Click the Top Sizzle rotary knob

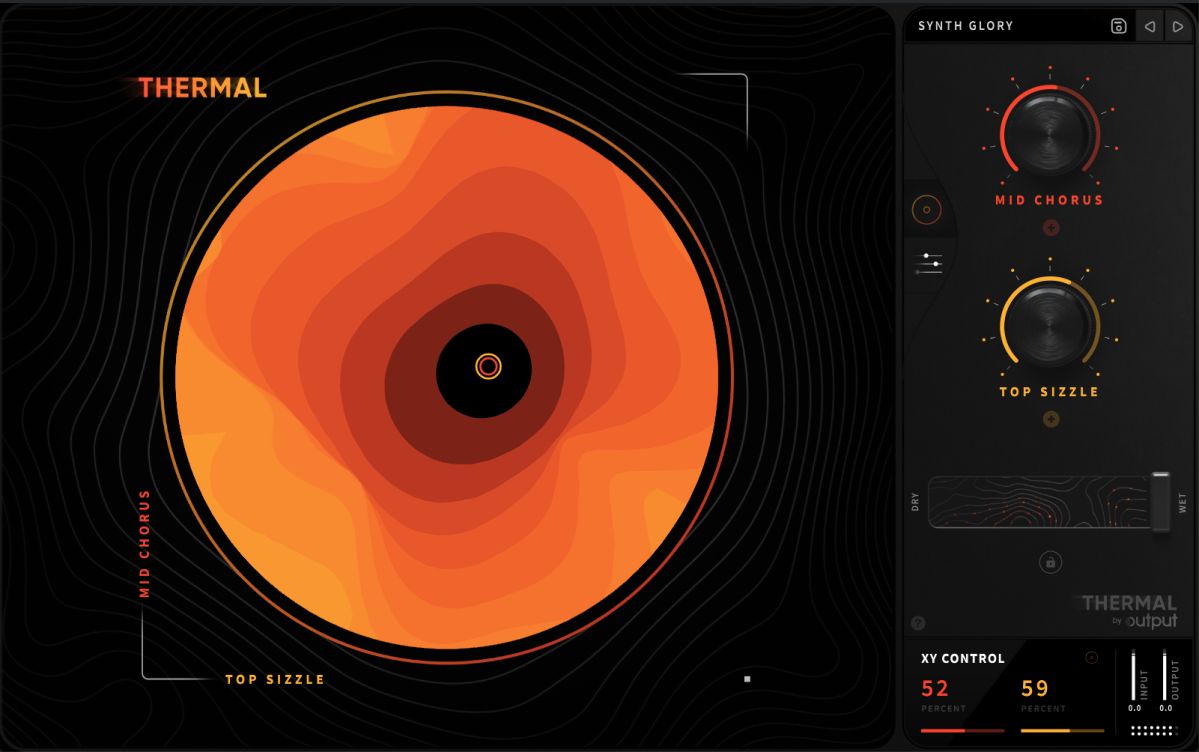pyautogui.click(x=1049, y=325)
